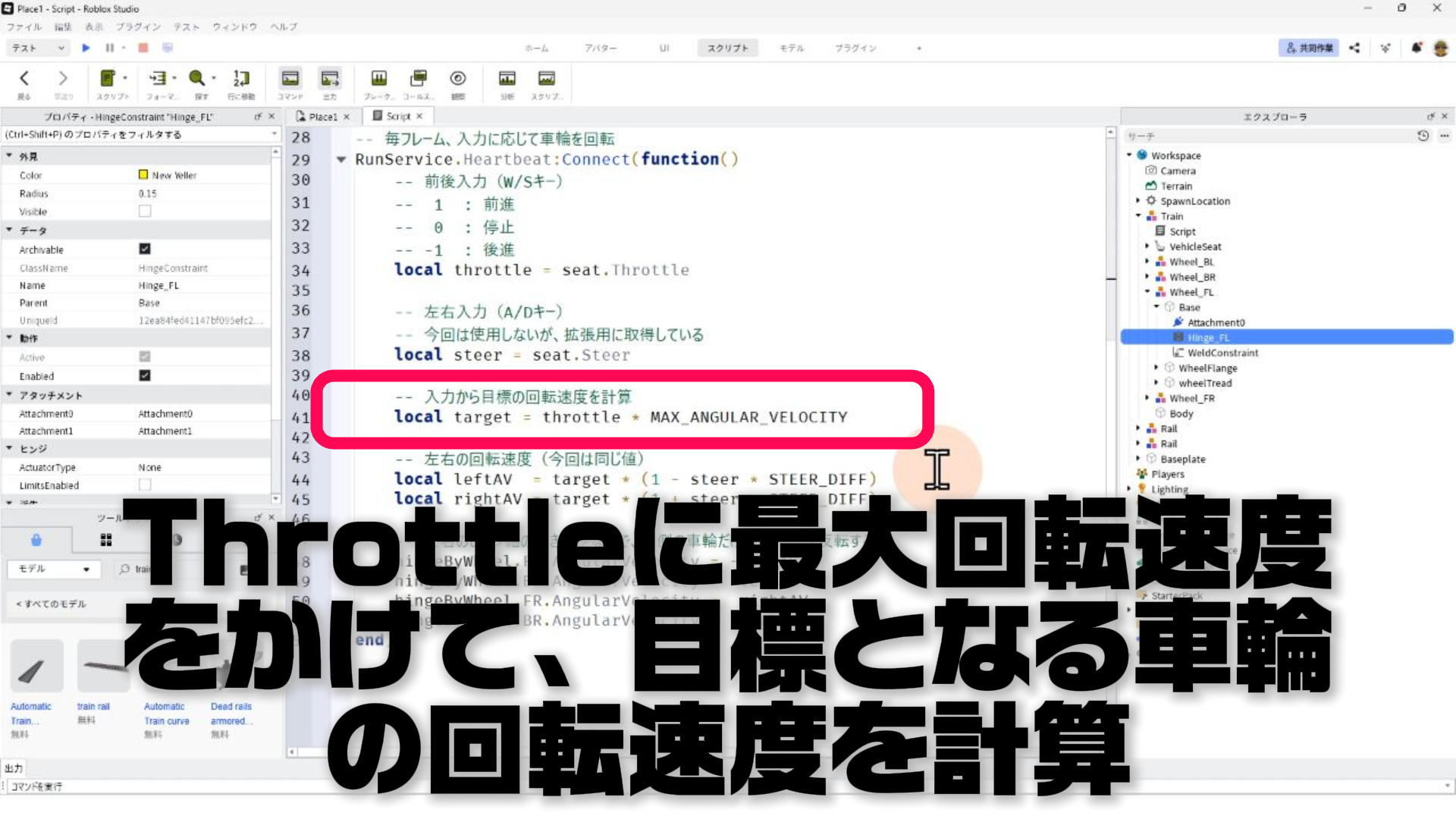Click the Go to Line icon
Viewport: 1456px width, 819px height.
pyautogui.click(x=240, y=79)
